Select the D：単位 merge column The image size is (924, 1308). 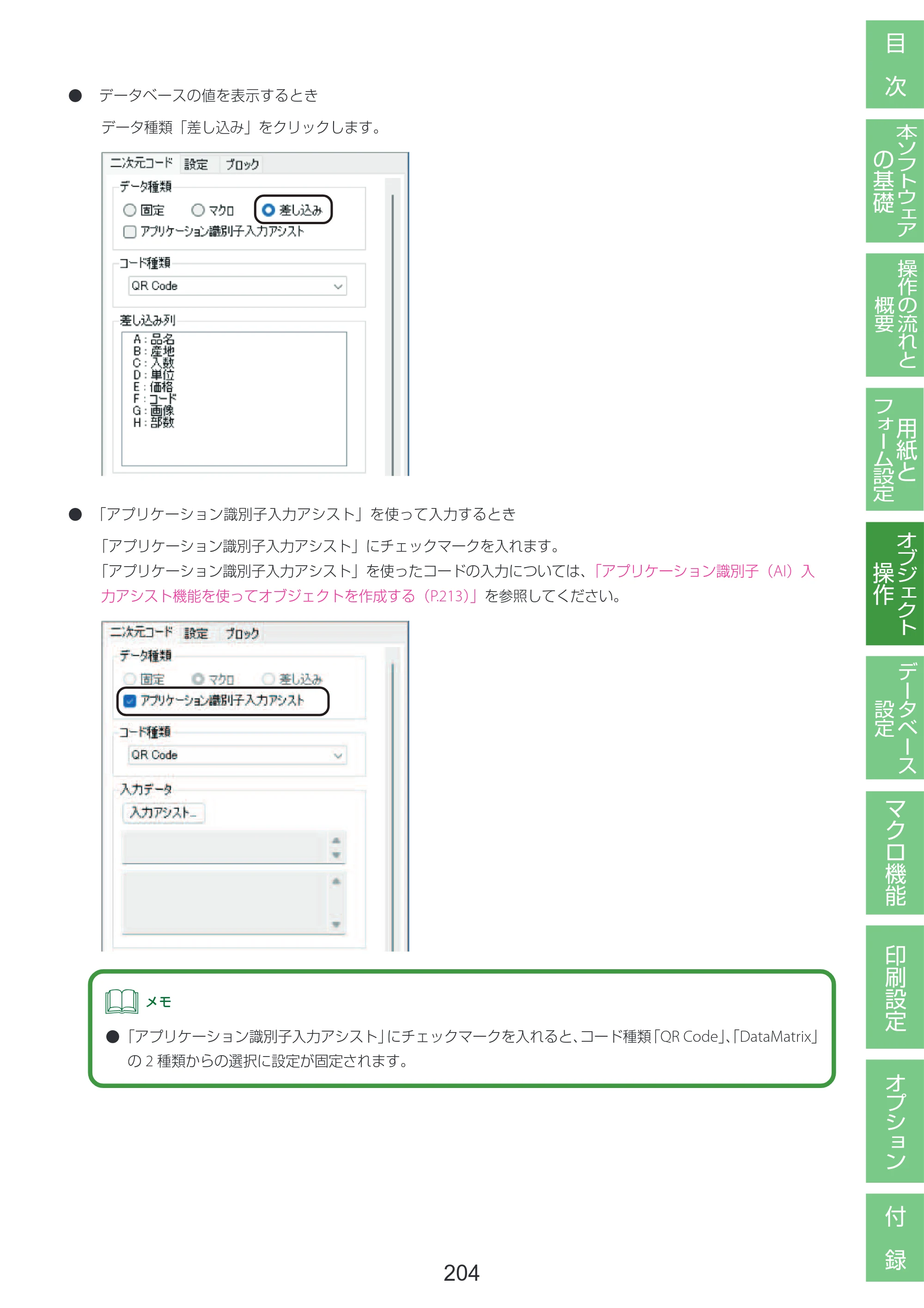click(x=154, y=375)
